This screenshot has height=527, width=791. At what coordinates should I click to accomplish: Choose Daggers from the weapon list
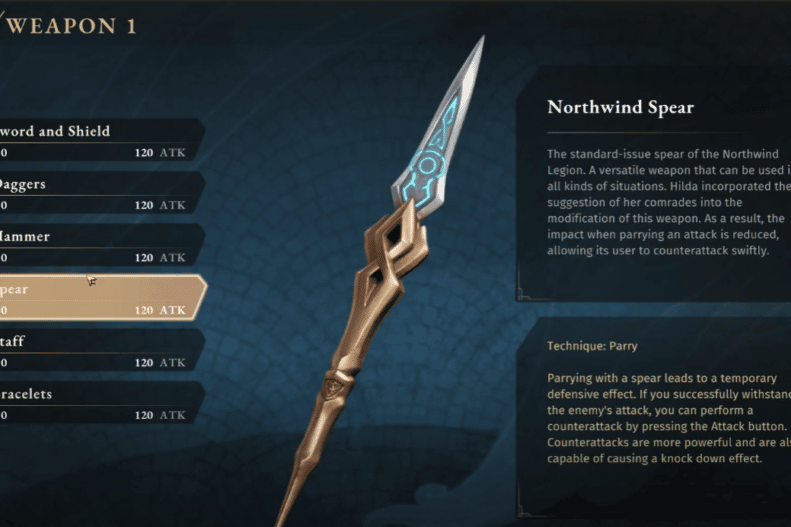tap(101, 193)
